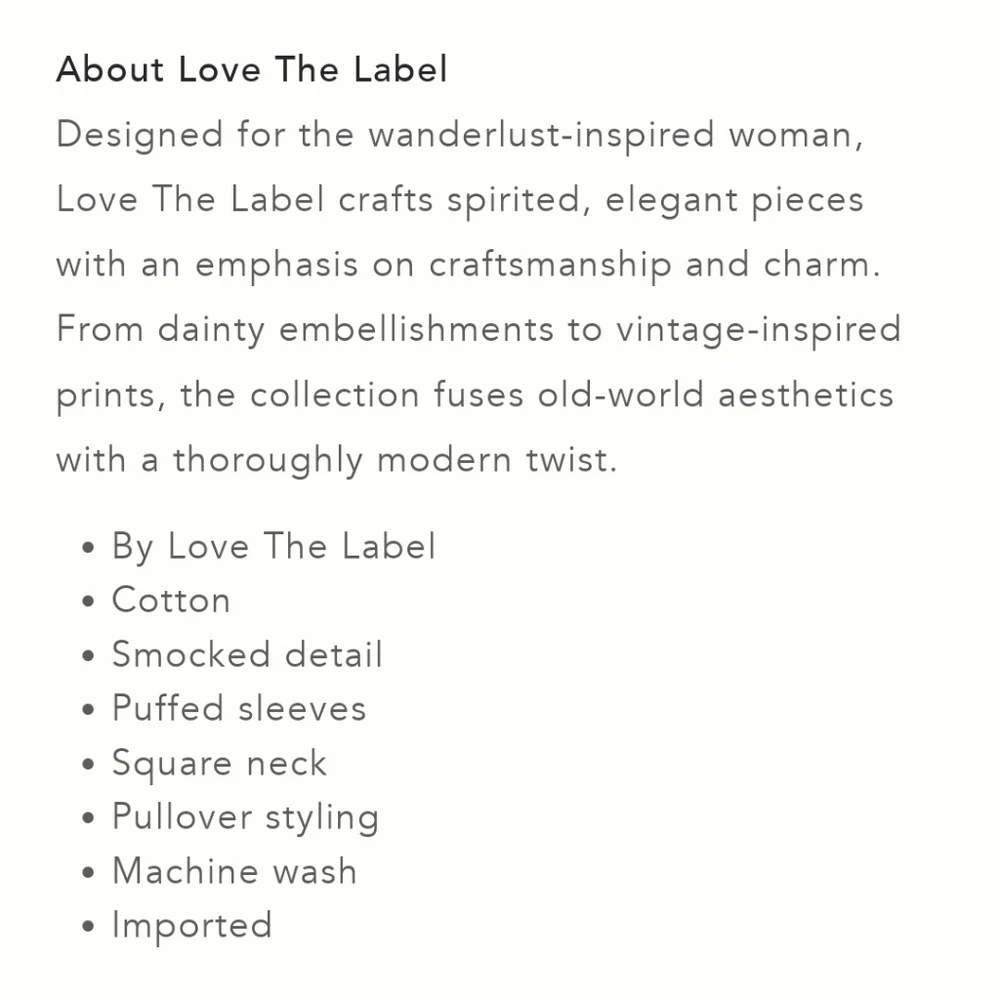Click the "Imported" list entry
This screenshot has width=1000, height=1000.
[192, 925]
